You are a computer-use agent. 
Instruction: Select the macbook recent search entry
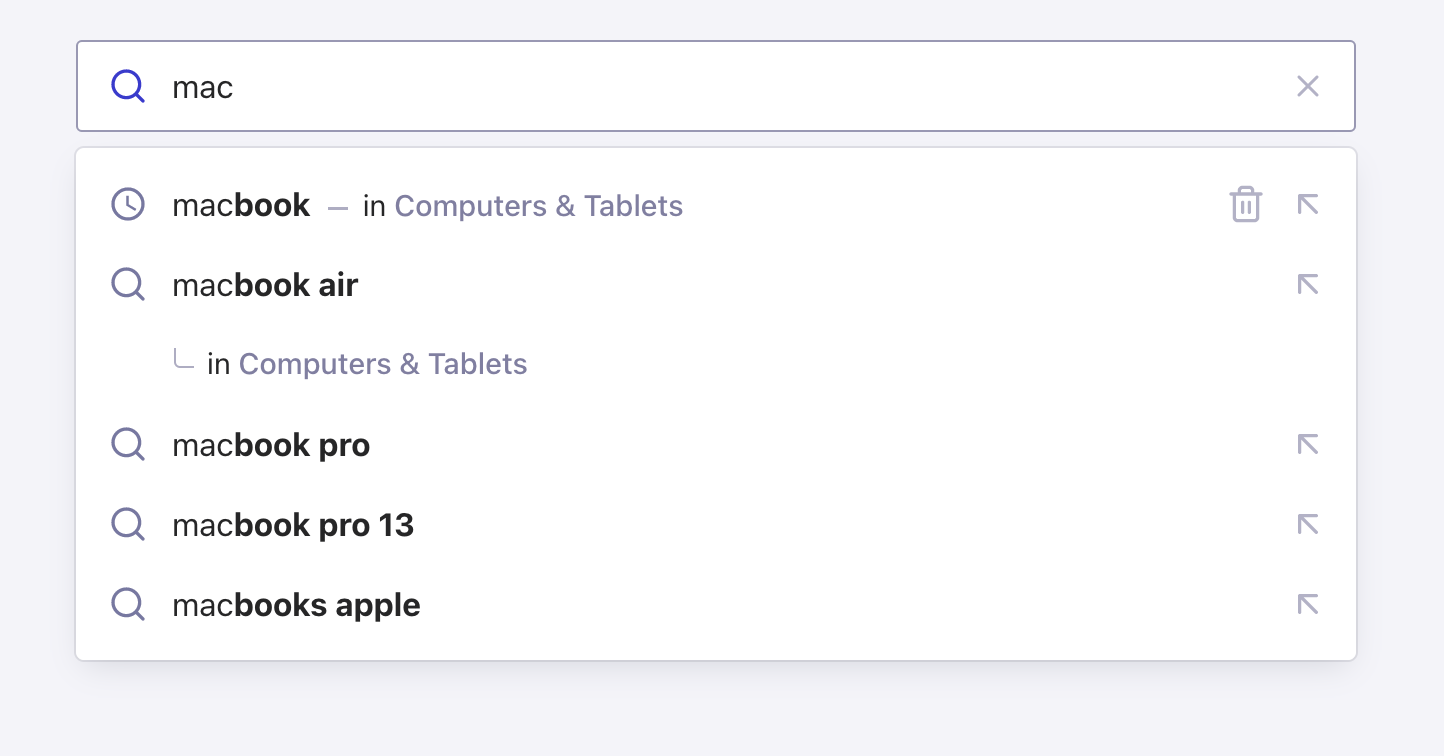[x=241, y=204]
